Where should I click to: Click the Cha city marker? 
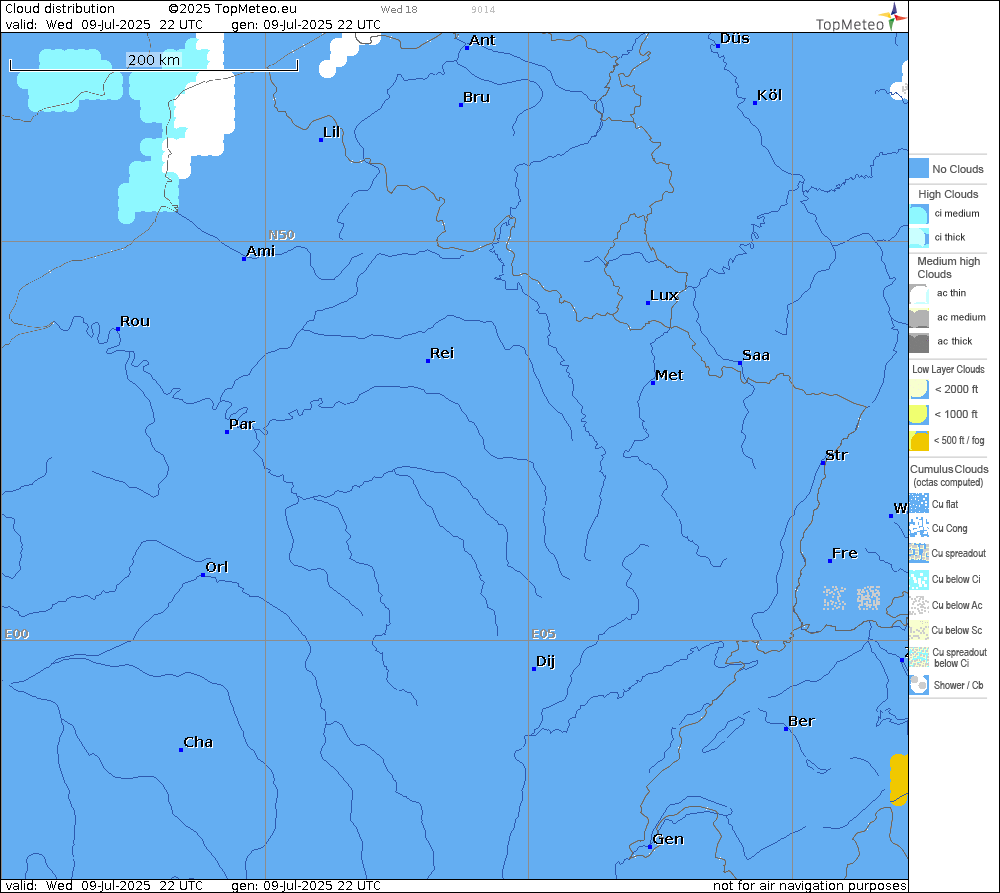click(x=181, y=749)
